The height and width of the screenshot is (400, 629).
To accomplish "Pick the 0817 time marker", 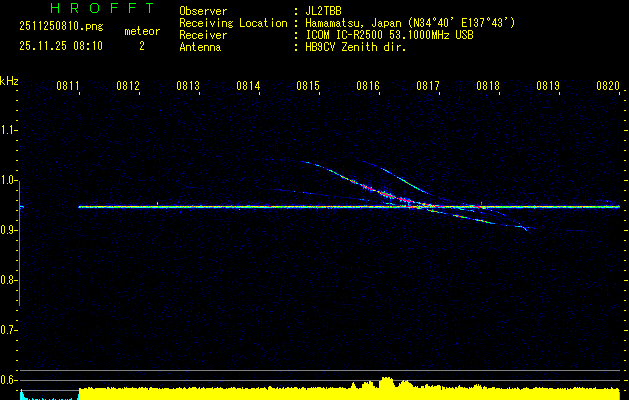I will (428, 87).
